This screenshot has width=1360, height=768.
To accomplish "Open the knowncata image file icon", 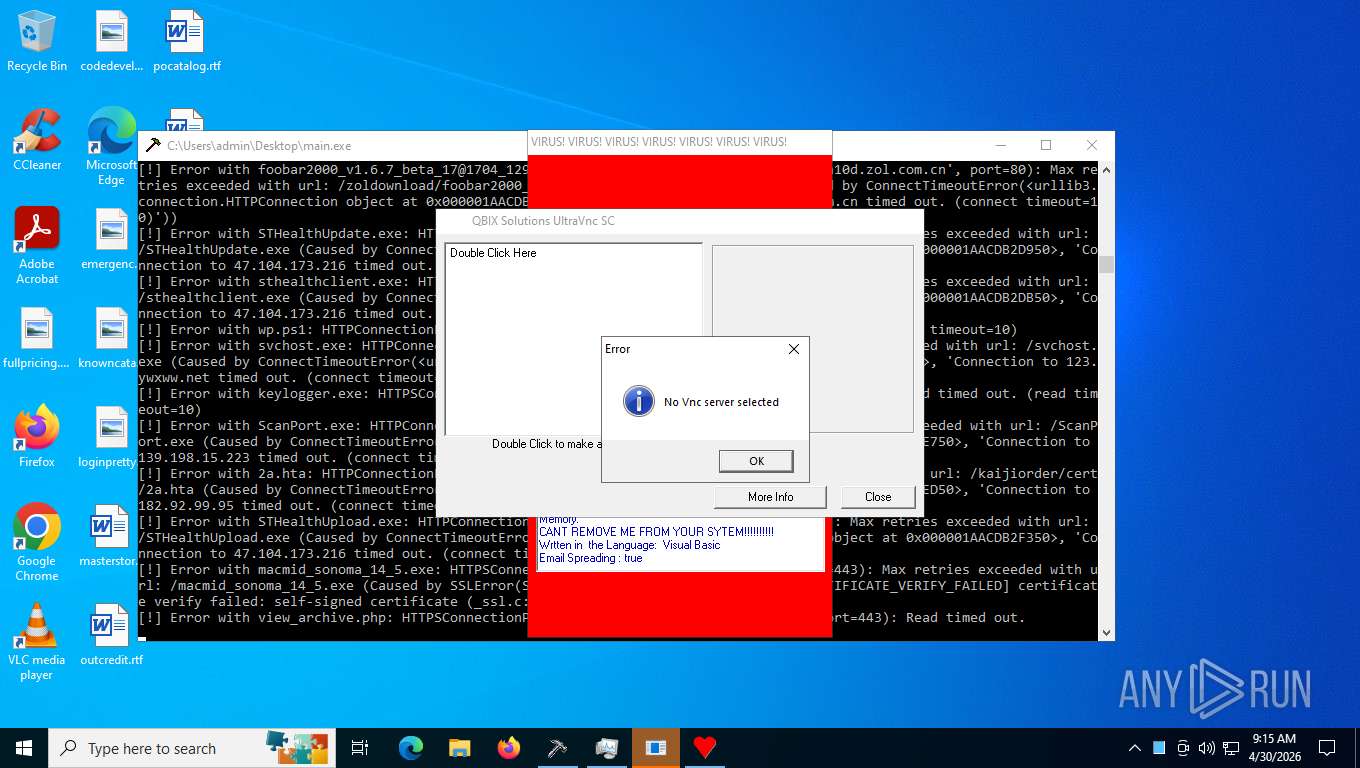I will point(111,338).
